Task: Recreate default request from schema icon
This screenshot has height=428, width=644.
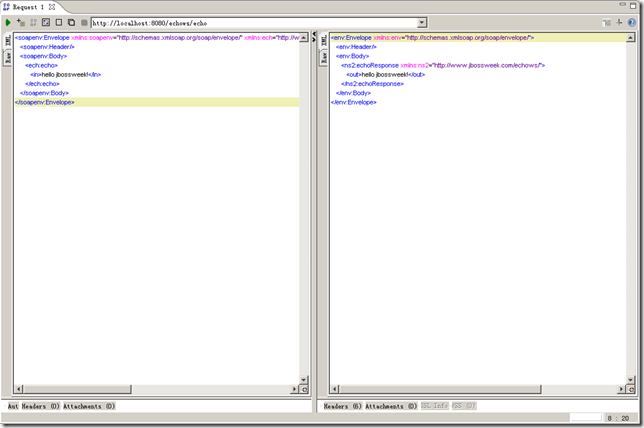Action: pos(46,23)
